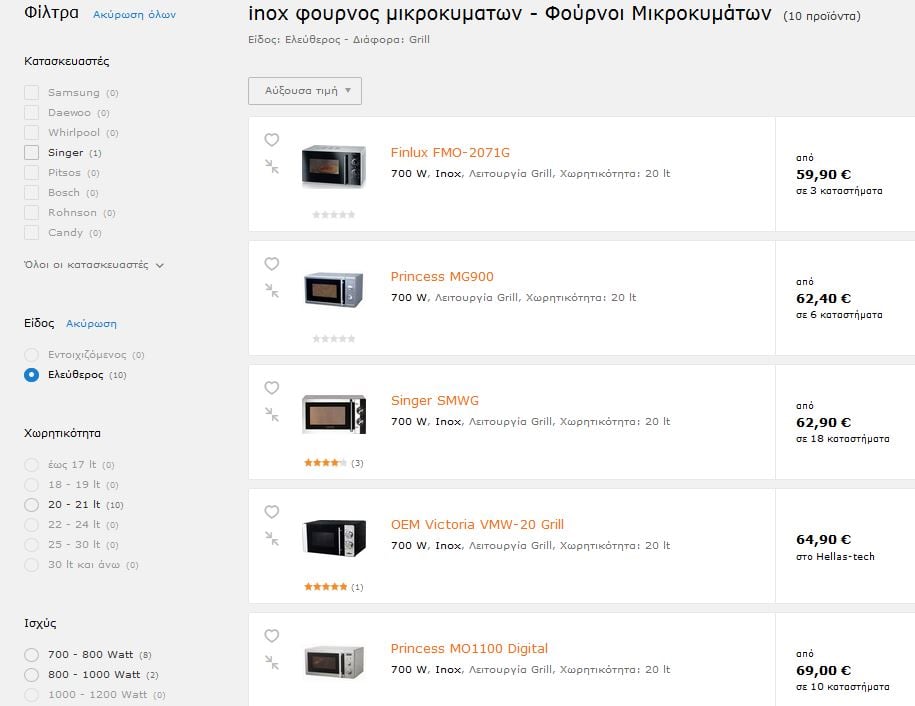Select the Εντοιχιζόμενος type radio button
Image resolution: width=915 pixels, height=706 pixels.
[32, 354]
